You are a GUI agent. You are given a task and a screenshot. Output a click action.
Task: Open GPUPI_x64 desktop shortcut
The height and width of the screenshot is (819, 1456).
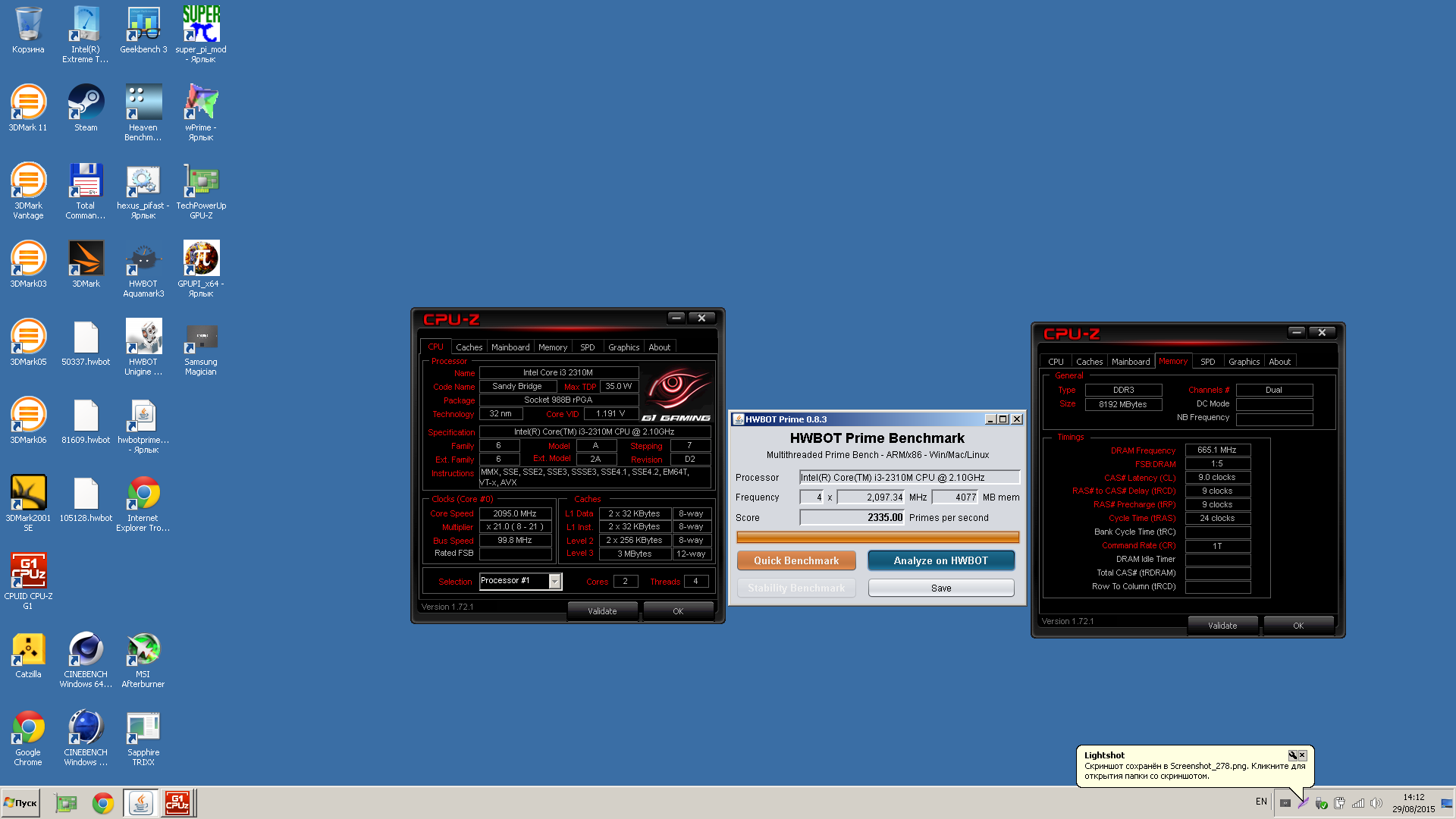[x=201, y=268]
